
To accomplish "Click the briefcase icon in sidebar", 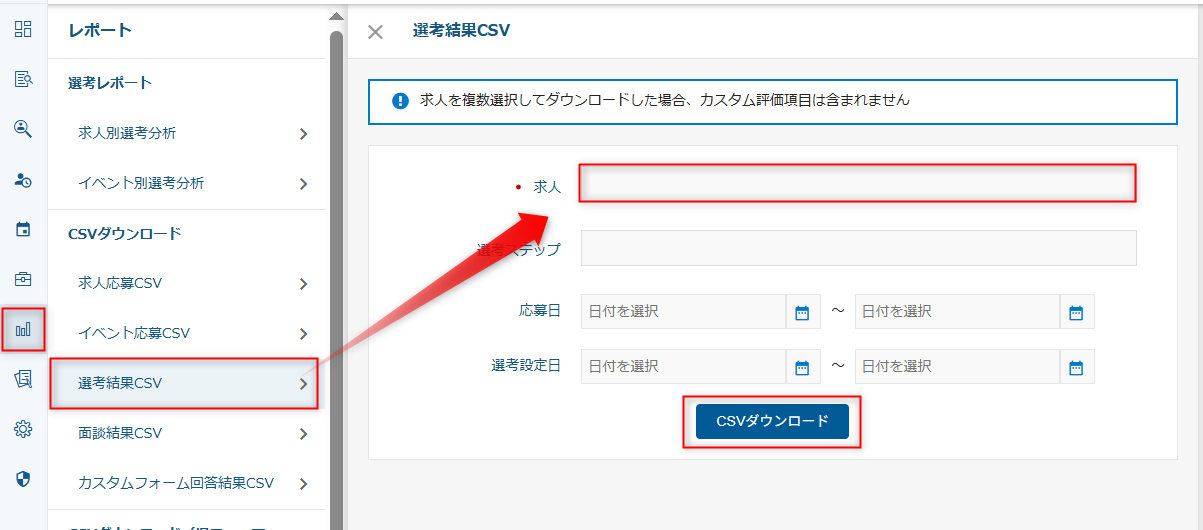I will (x=23, y=279).
